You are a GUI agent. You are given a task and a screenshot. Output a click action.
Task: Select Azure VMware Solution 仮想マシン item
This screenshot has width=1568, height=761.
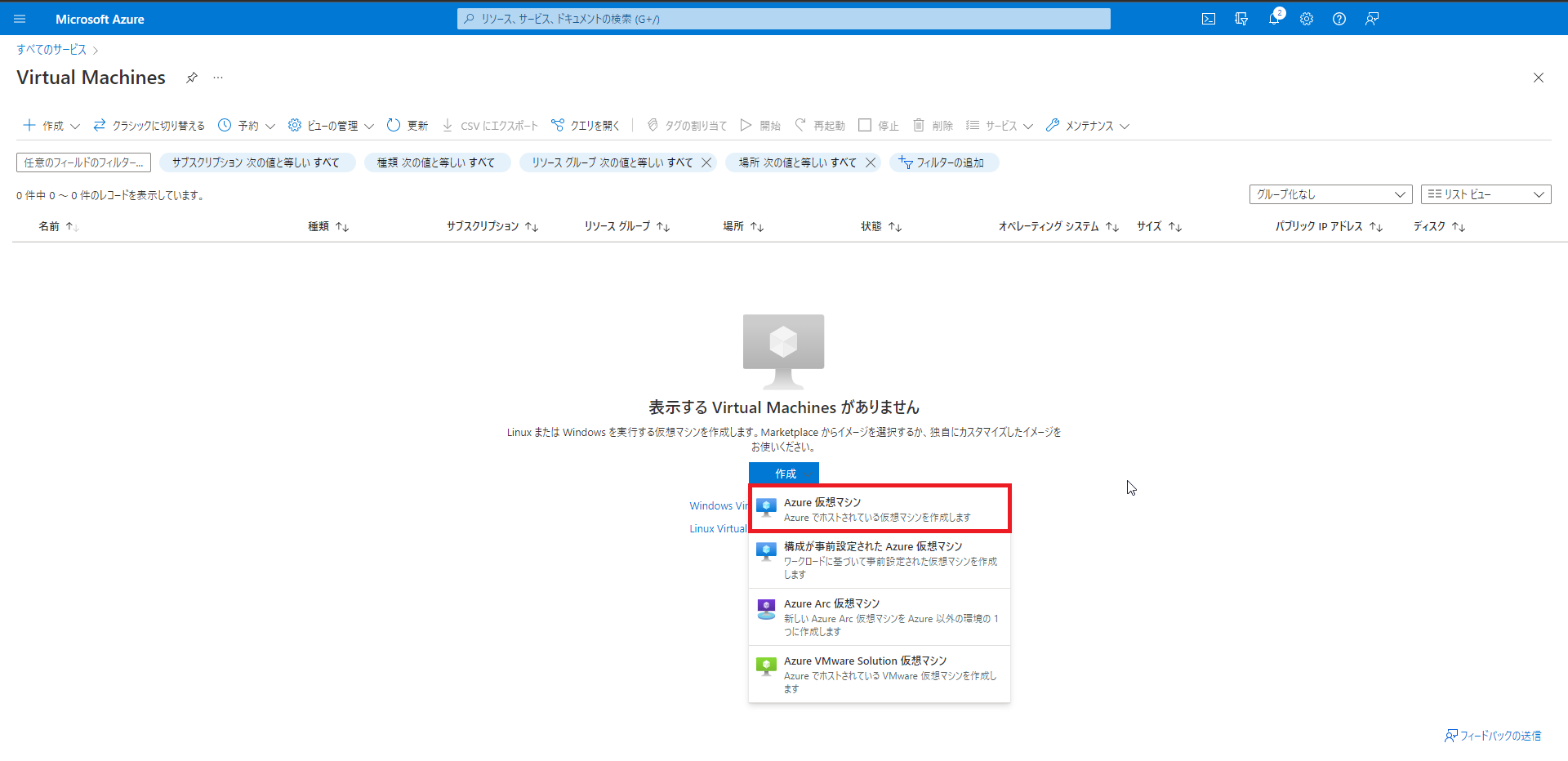[880, 674]
